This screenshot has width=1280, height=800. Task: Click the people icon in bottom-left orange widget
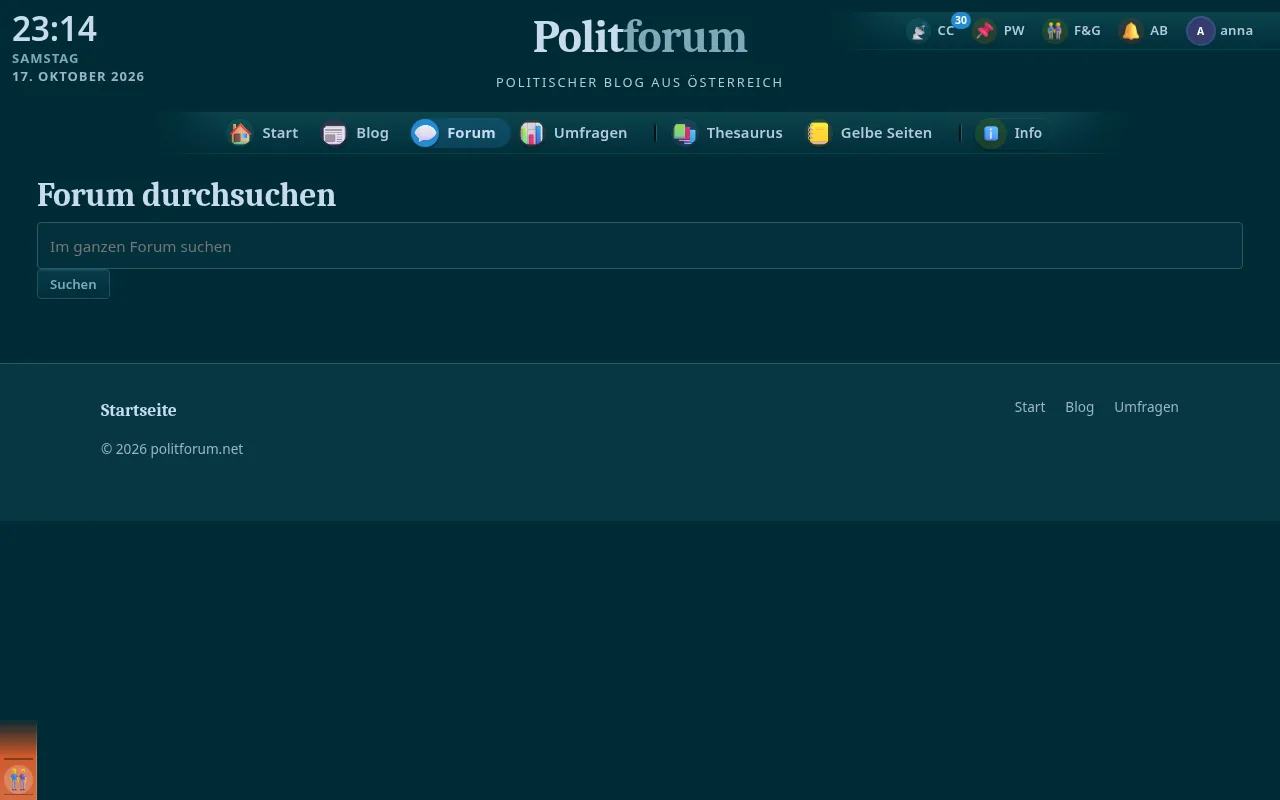18,779
